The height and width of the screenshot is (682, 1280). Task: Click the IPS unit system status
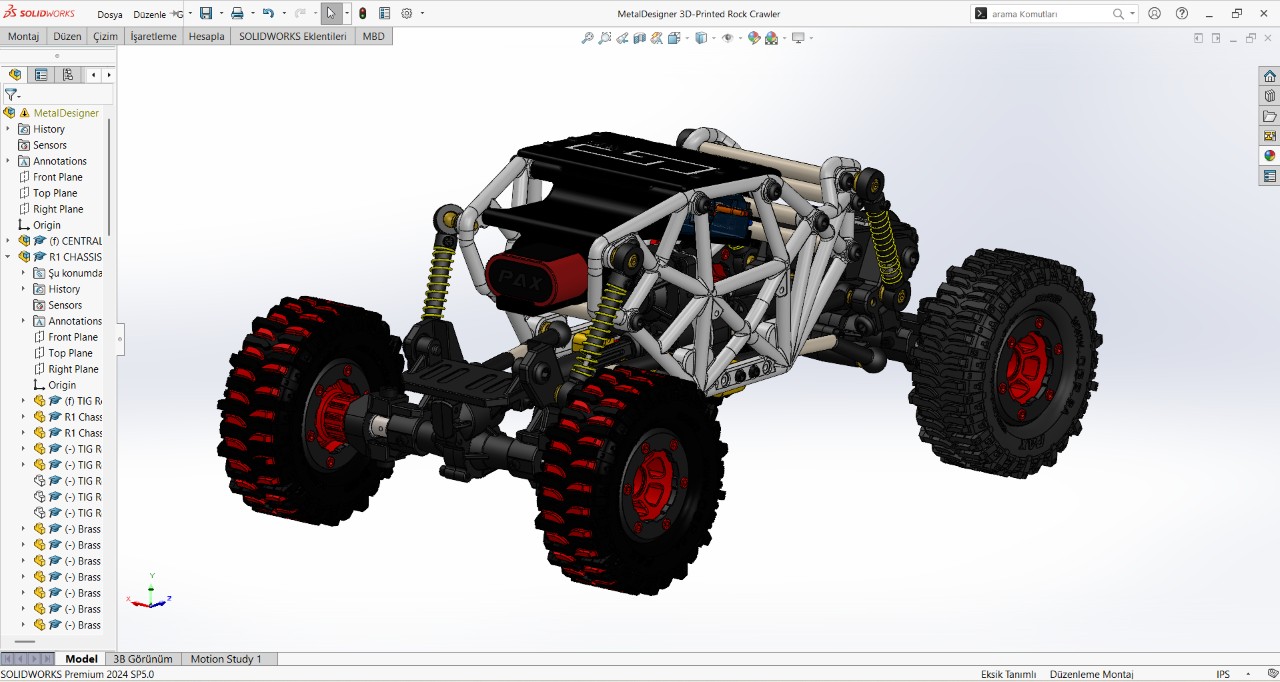click(1223, 675)
